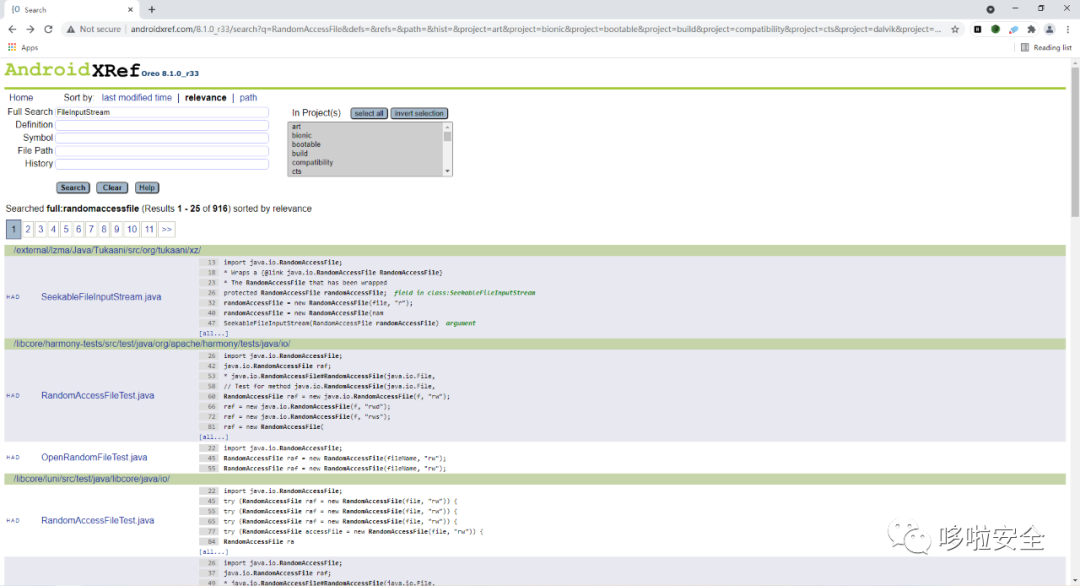
Task: Go to results page 10
Action: [x=132, y=229]
